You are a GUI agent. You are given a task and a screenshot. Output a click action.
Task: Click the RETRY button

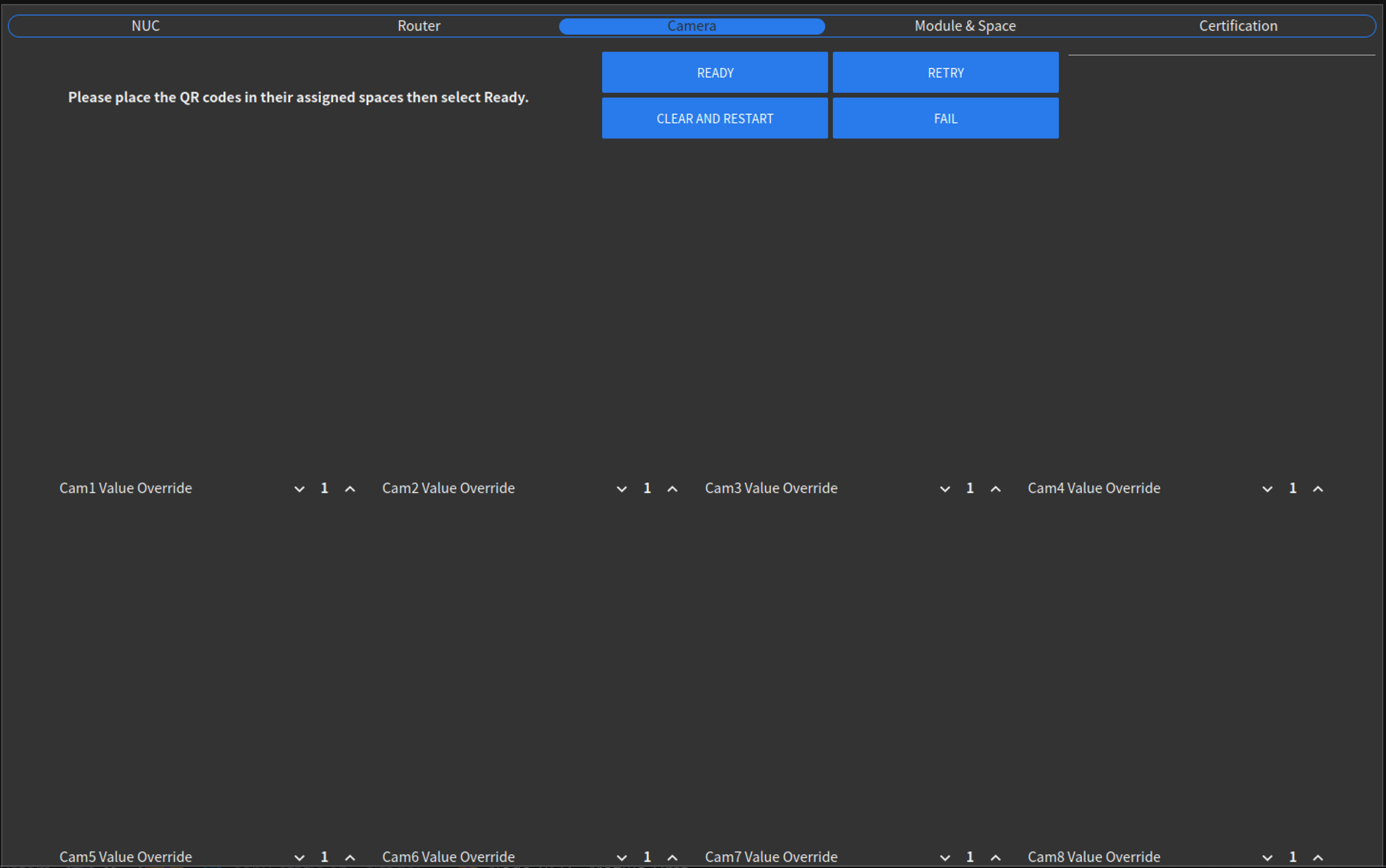pos(945,72)
